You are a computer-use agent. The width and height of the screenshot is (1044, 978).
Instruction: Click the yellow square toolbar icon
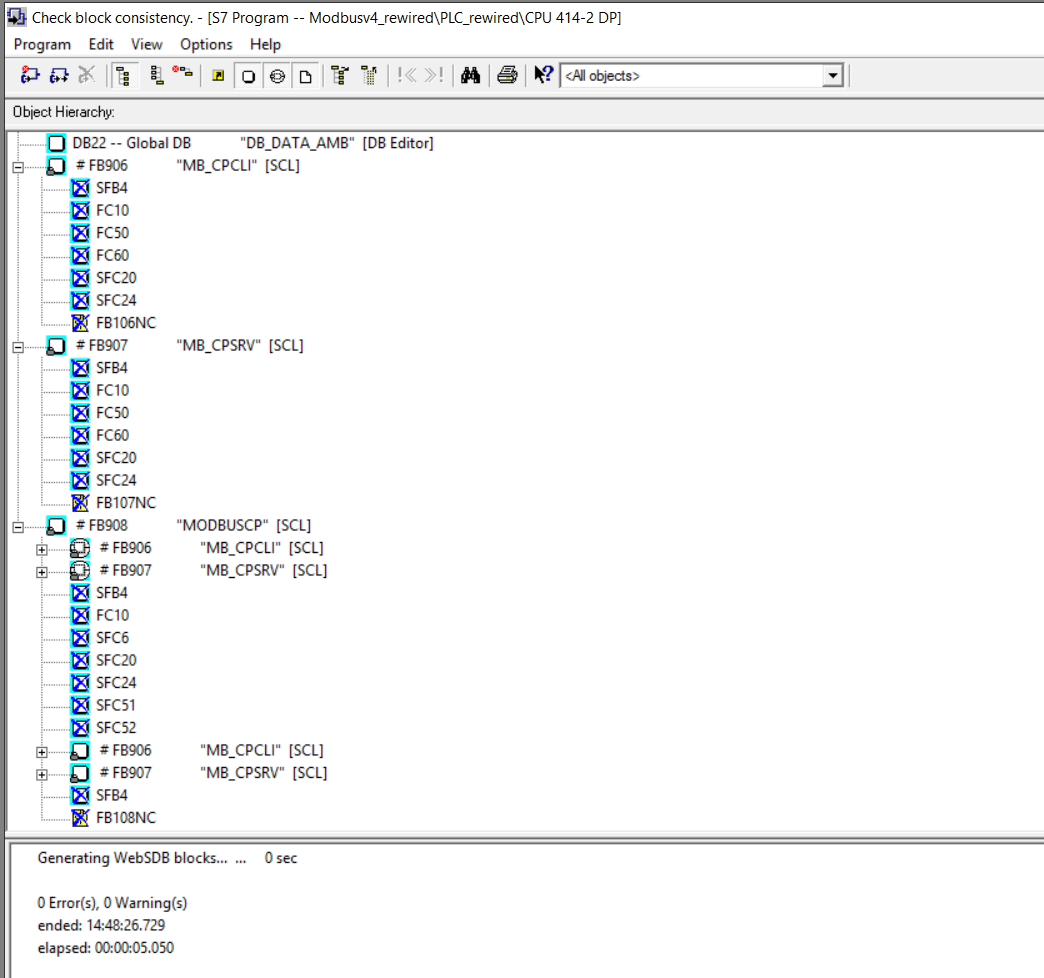[218, 76]
